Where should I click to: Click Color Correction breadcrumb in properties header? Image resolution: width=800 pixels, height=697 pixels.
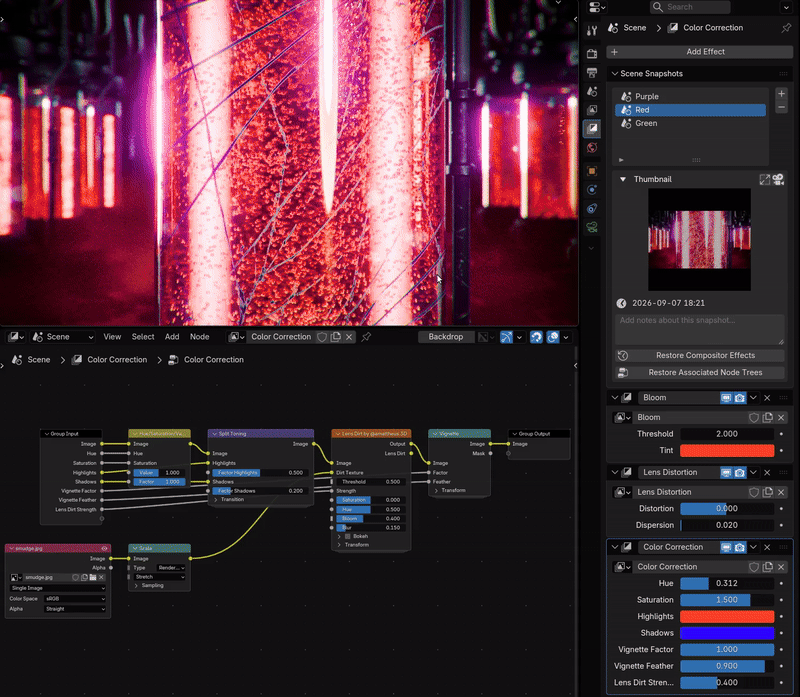[713, 28]
